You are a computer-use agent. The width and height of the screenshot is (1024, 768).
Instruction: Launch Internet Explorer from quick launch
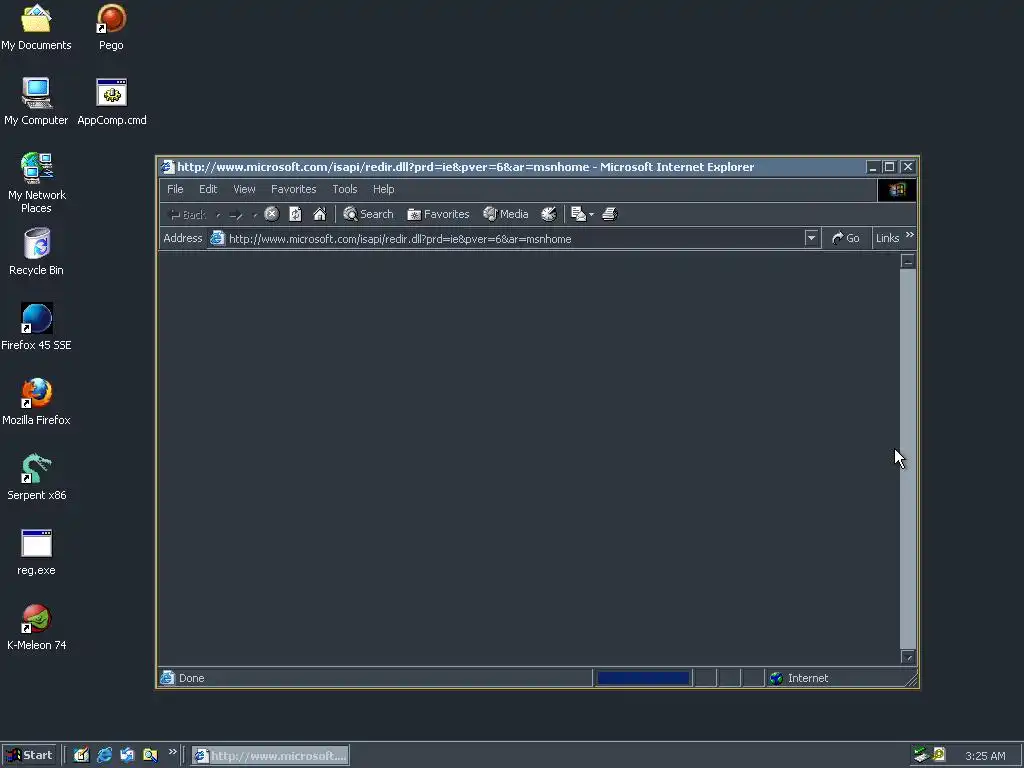104,755
